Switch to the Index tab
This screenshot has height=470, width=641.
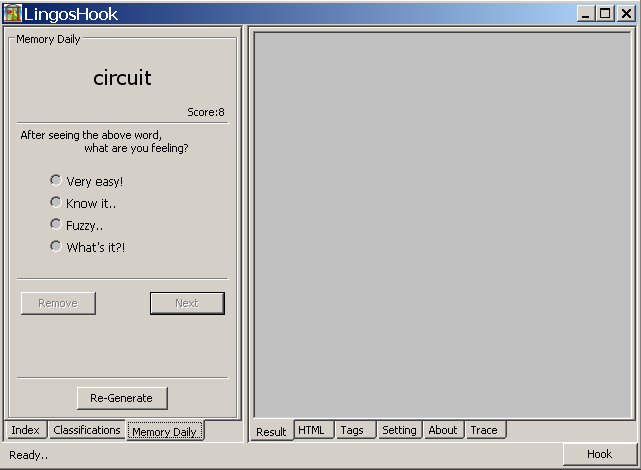click(26, 430)
